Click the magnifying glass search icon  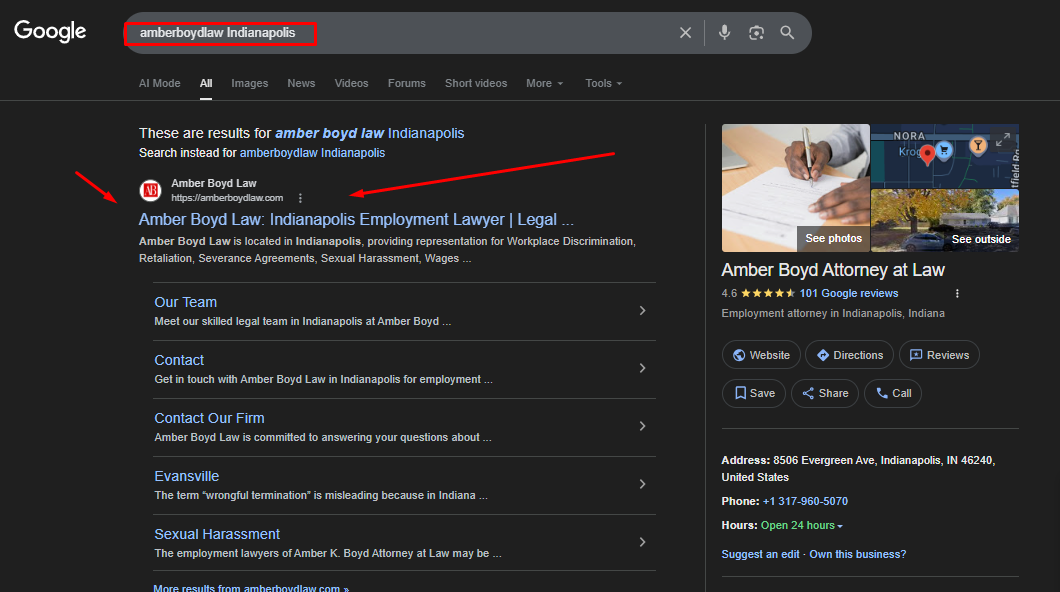[788, 33]
